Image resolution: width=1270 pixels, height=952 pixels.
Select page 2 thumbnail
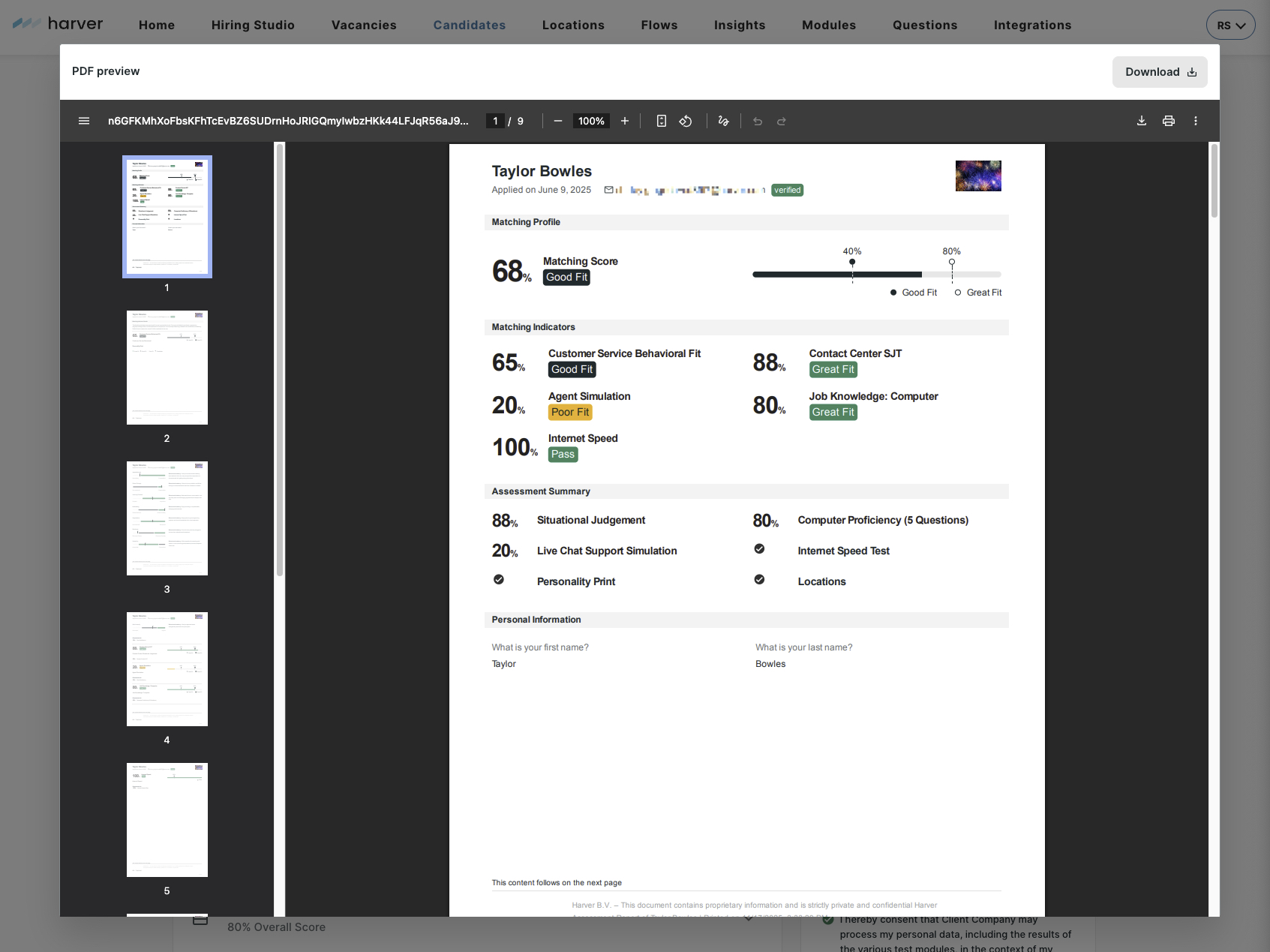point(167,368)
